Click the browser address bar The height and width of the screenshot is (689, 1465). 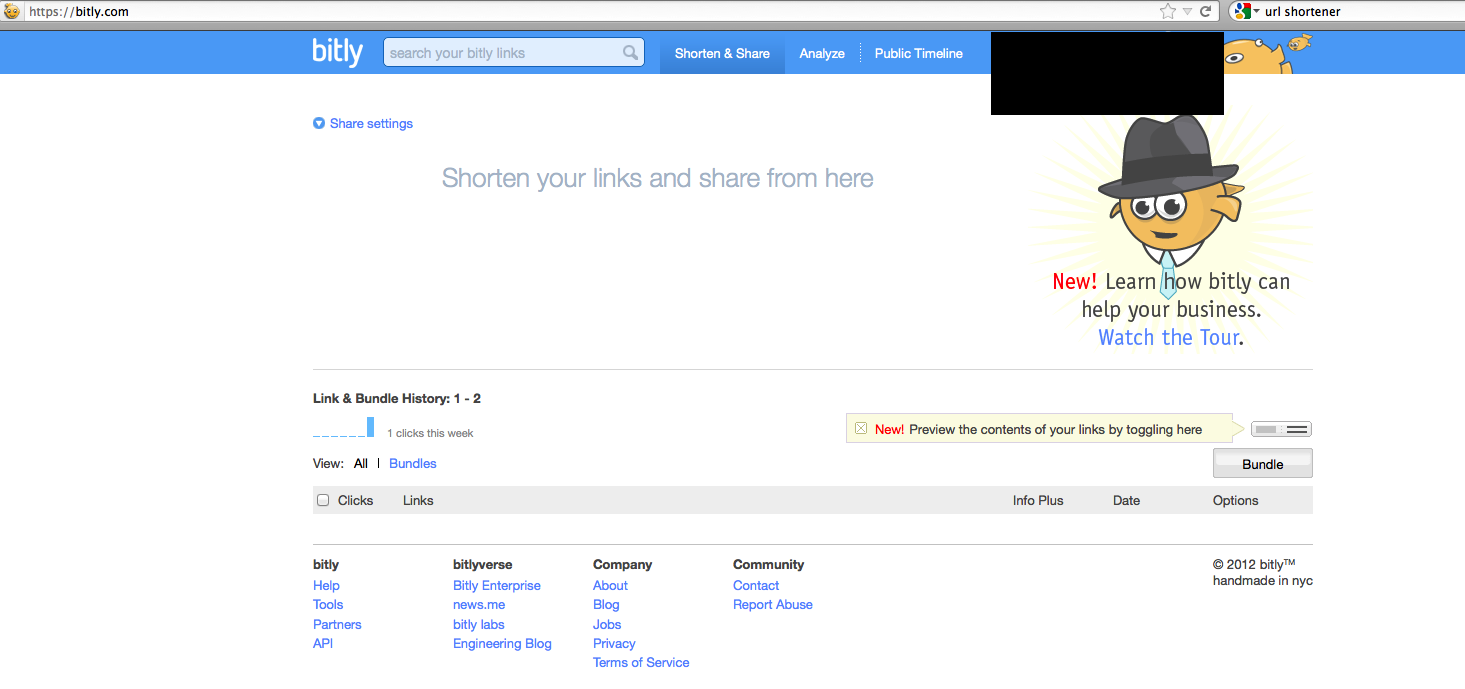(590, 11)
